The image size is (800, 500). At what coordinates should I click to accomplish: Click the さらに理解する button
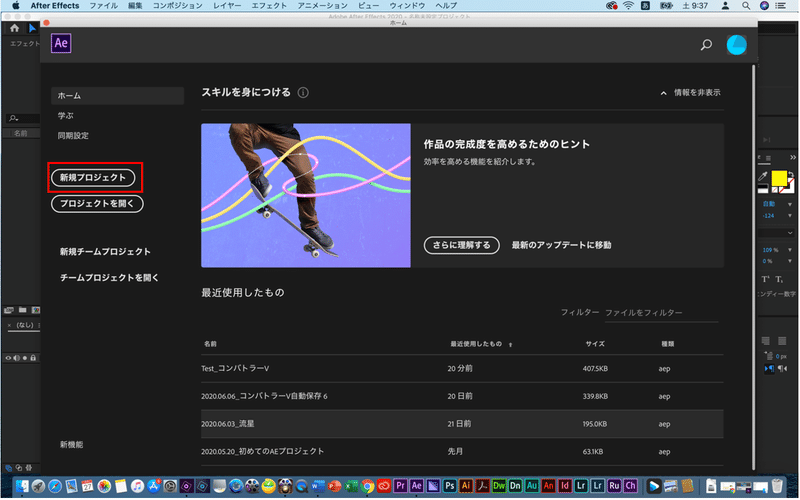coord(461,245)
